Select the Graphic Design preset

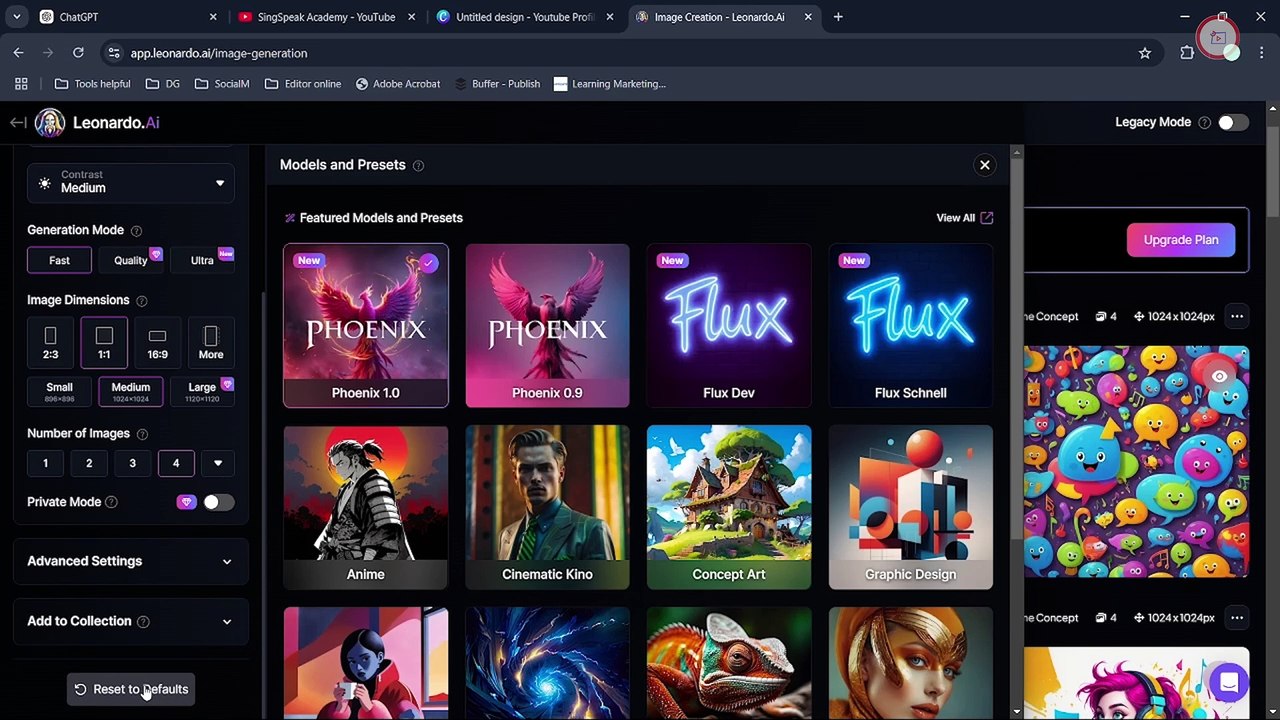(911, 507)
